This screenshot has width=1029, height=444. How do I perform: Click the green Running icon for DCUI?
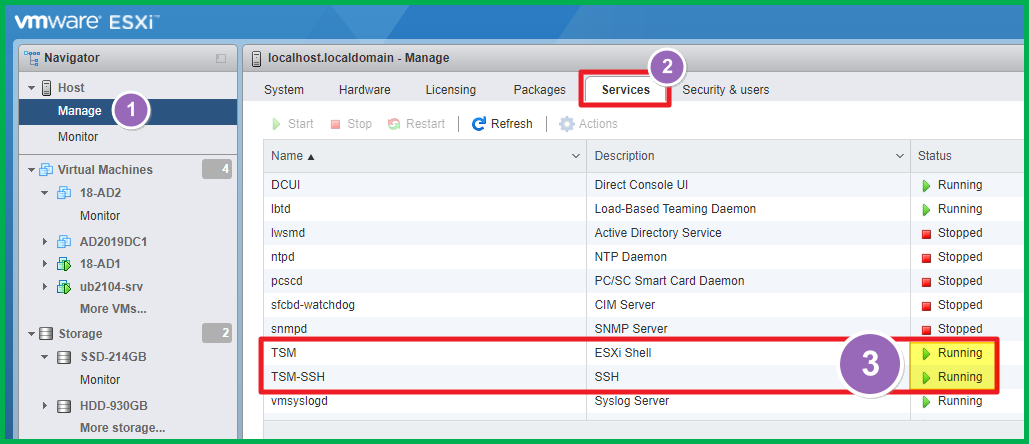click(927, 186)
